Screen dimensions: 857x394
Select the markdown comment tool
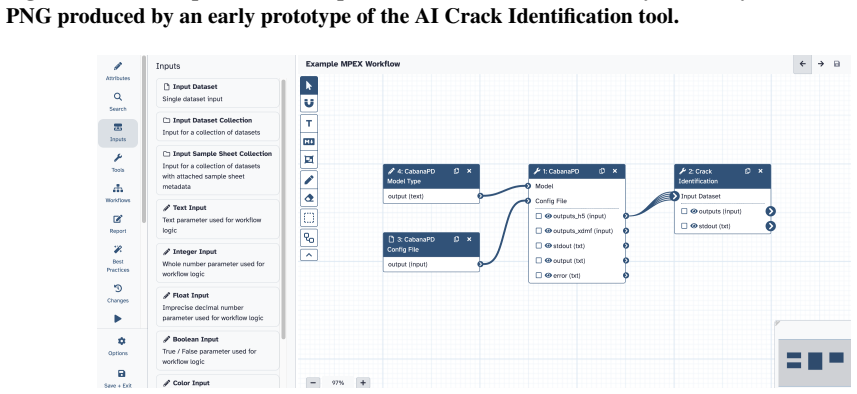309,142
